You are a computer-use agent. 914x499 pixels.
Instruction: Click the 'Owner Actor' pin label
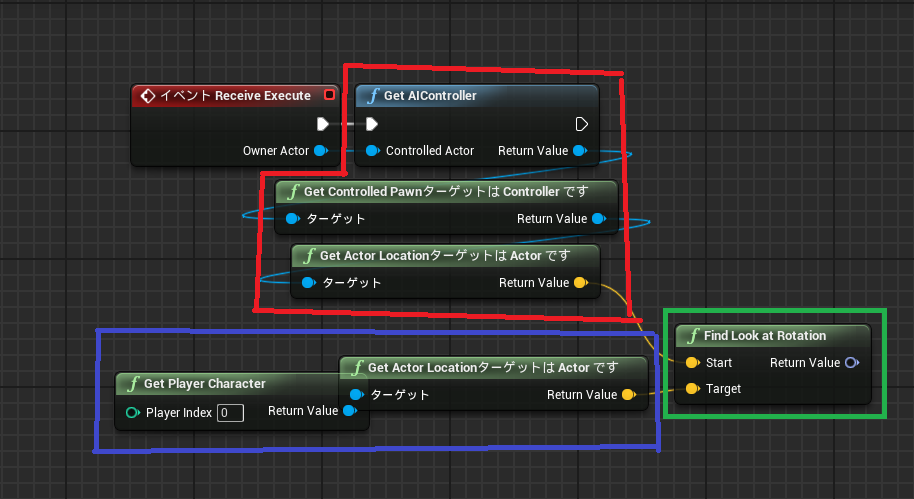(x=276, y=150)
